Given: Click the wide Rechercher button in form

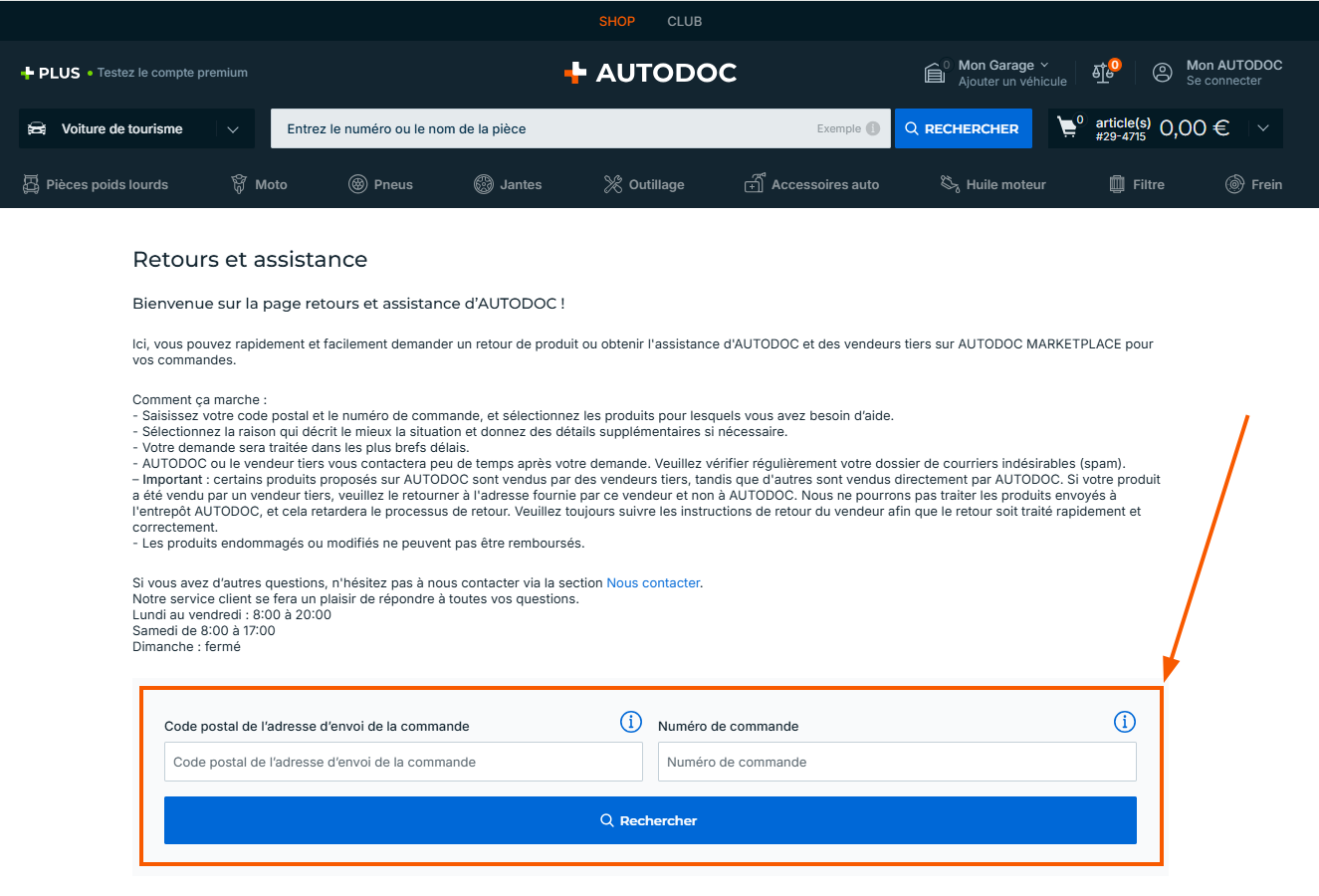Looking at the screenshot, I should point(650,820).
